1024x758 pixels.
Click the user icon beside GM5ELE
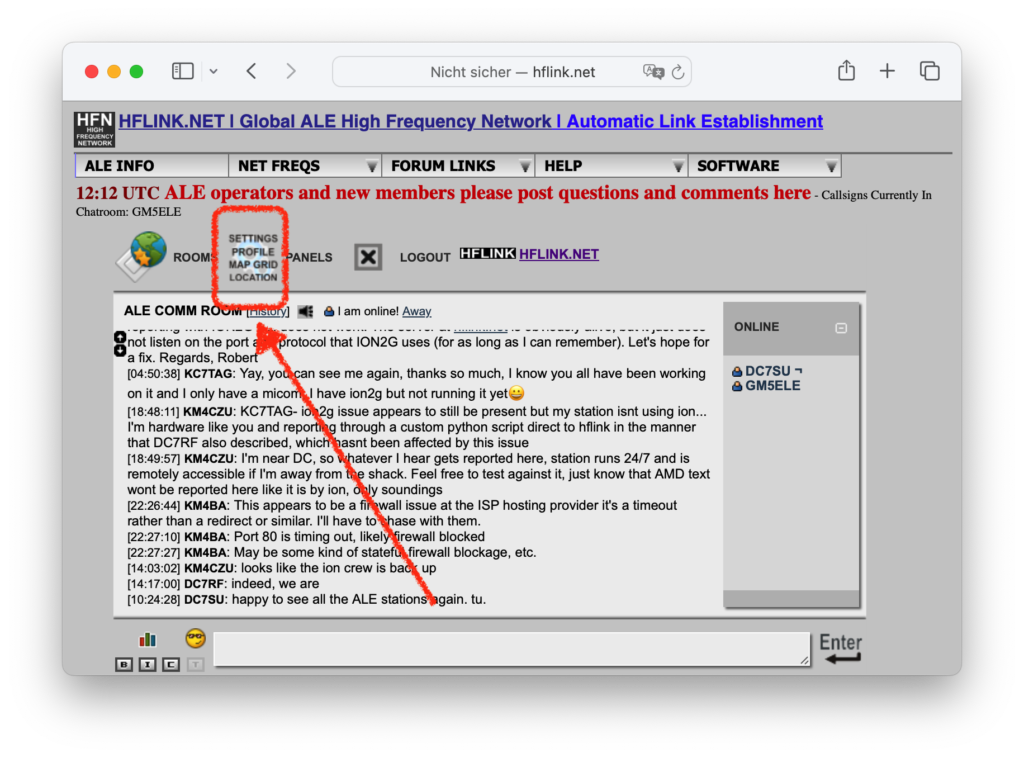(737, 386)
